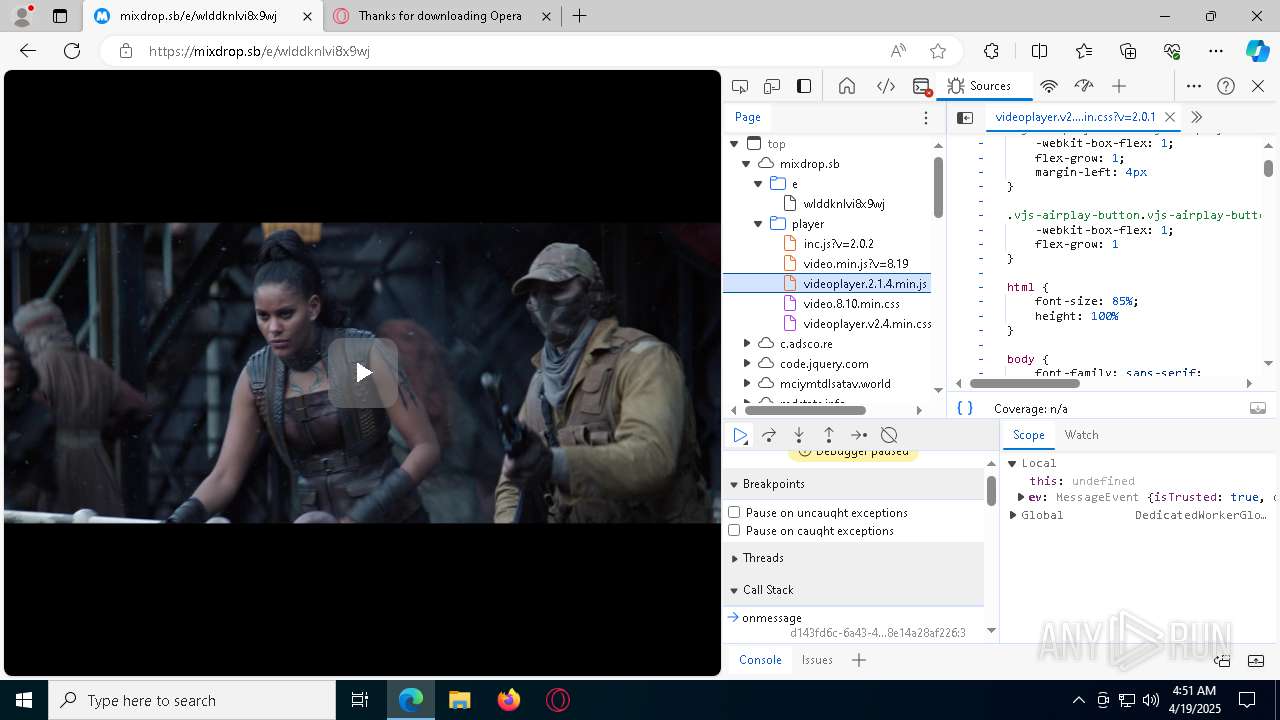Image resolution: width=1280 pixels, height=720 pixels.
Task: Click the Windows Start button
Action: point(24,700)
